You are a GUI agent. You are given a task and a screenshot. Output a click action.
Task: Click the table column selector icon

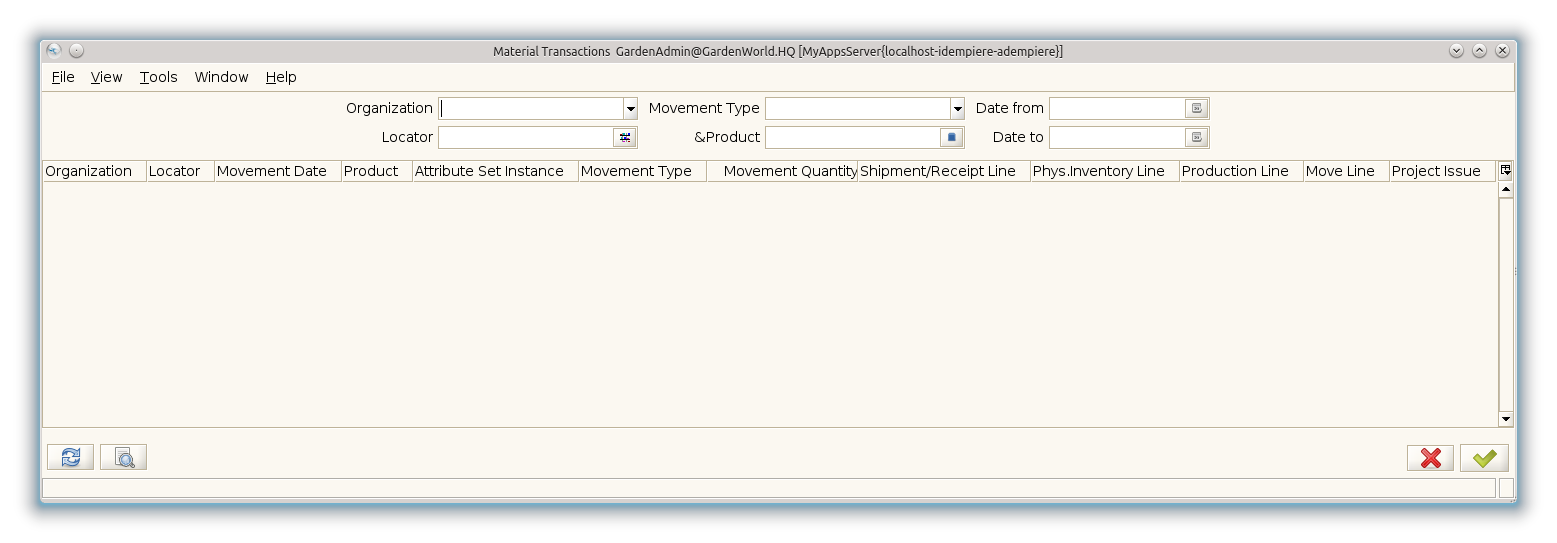[x=1506, y=171]
